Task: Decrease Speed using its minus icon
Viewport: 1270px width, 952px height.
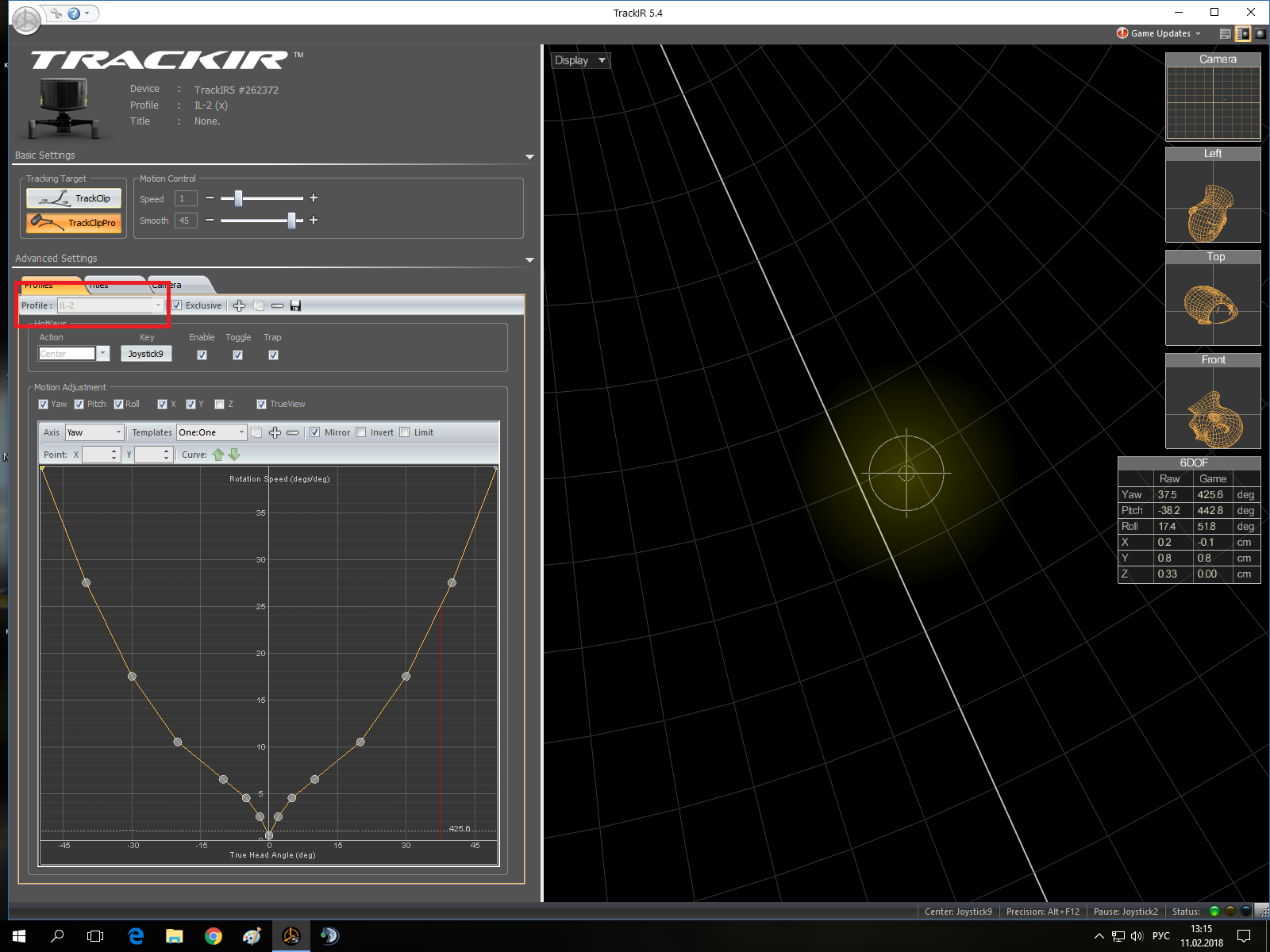Action: [210, 198]
